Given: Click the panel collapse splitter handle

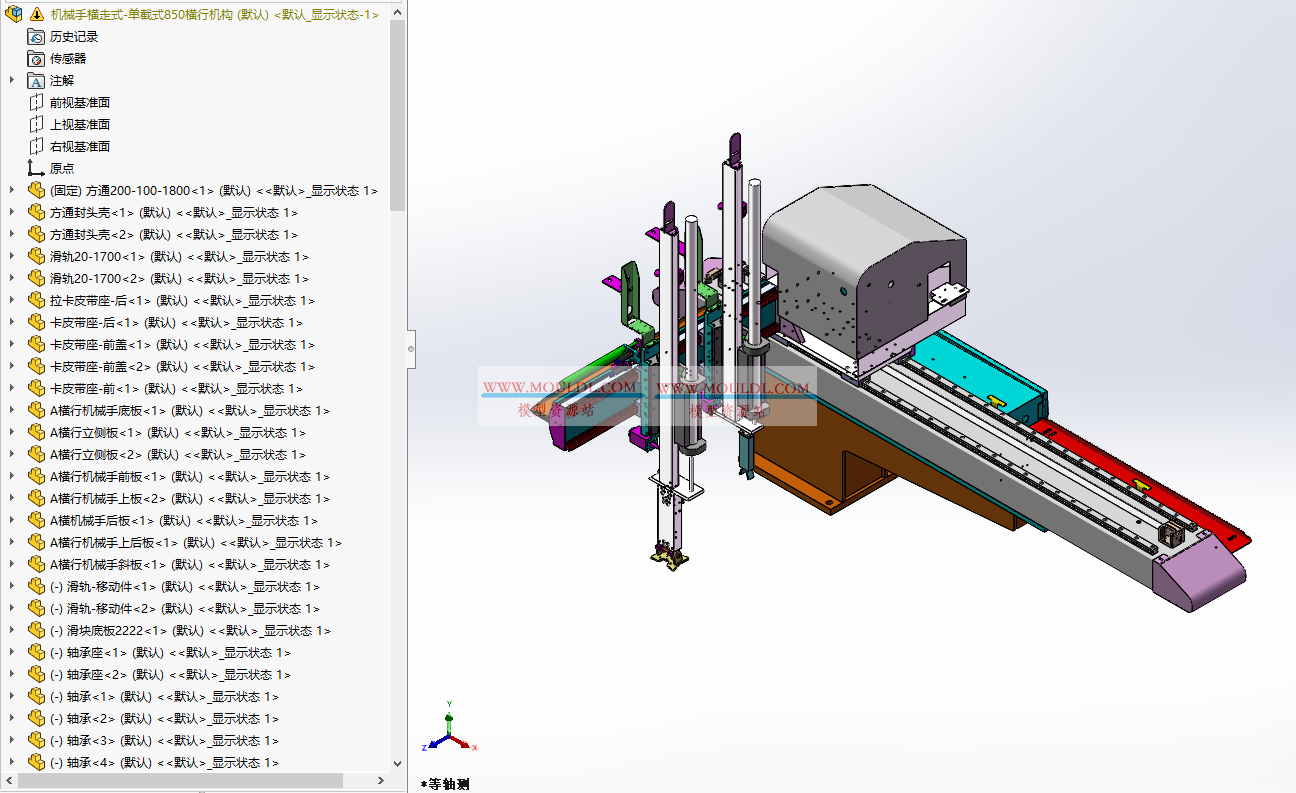Looking at the screenshot, I should click(x=411, y=348).
